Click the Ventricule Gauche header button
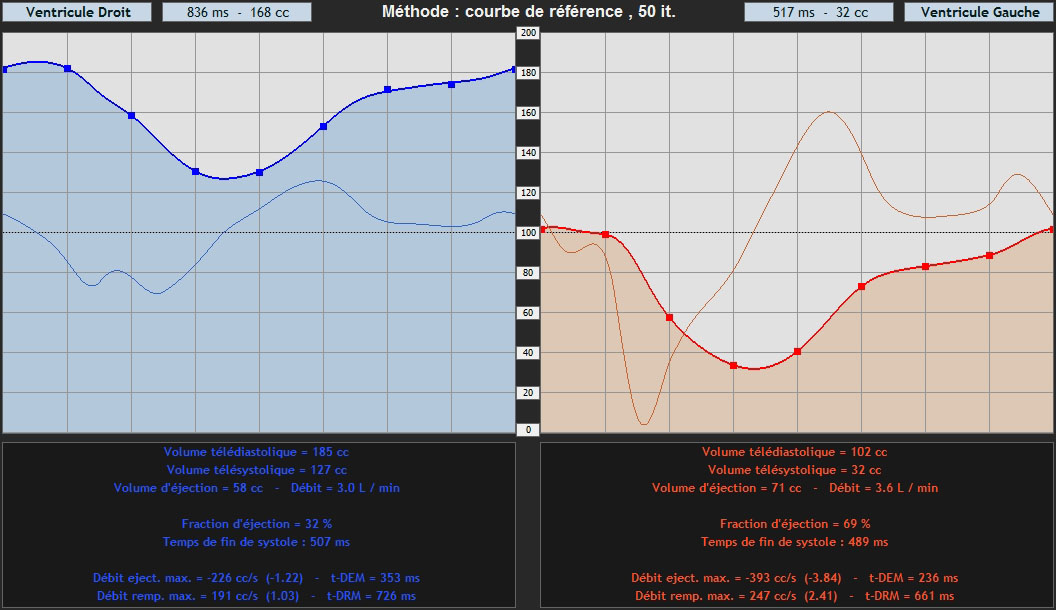 (x=979, y=12)
